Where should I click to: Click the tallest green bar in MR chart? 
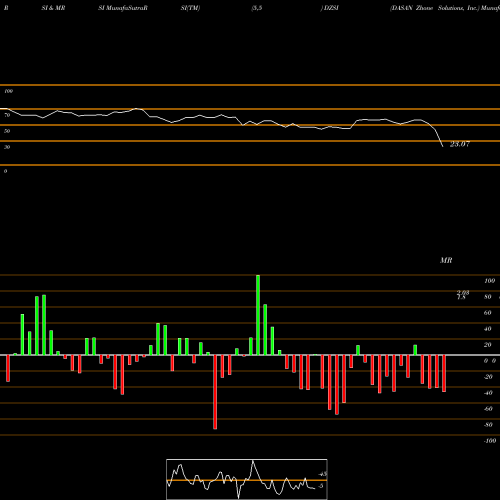258,315
